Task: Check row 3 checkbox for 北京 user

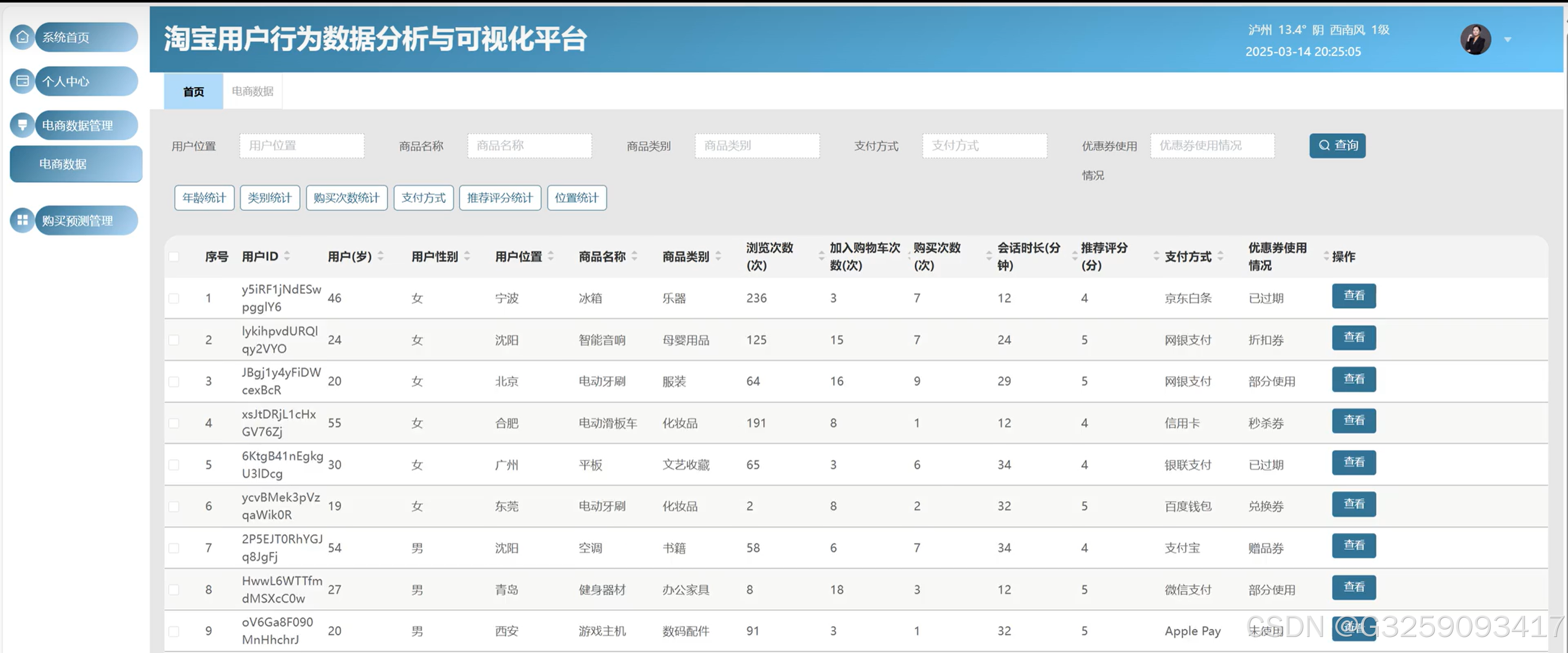Action: click(x=174, y=382)
